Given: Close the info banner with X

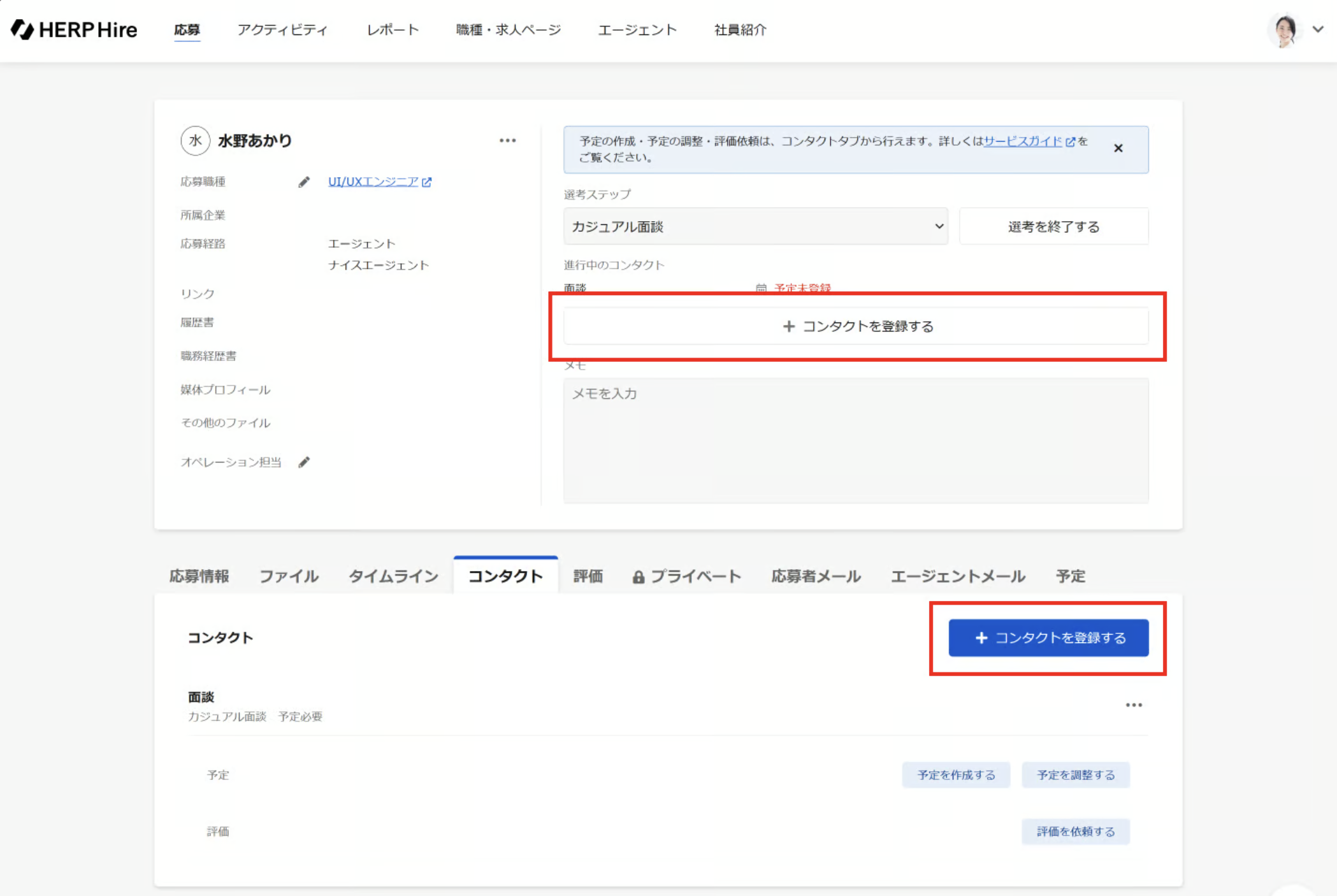Looking at the screenshot, I should pos(1118,148).
